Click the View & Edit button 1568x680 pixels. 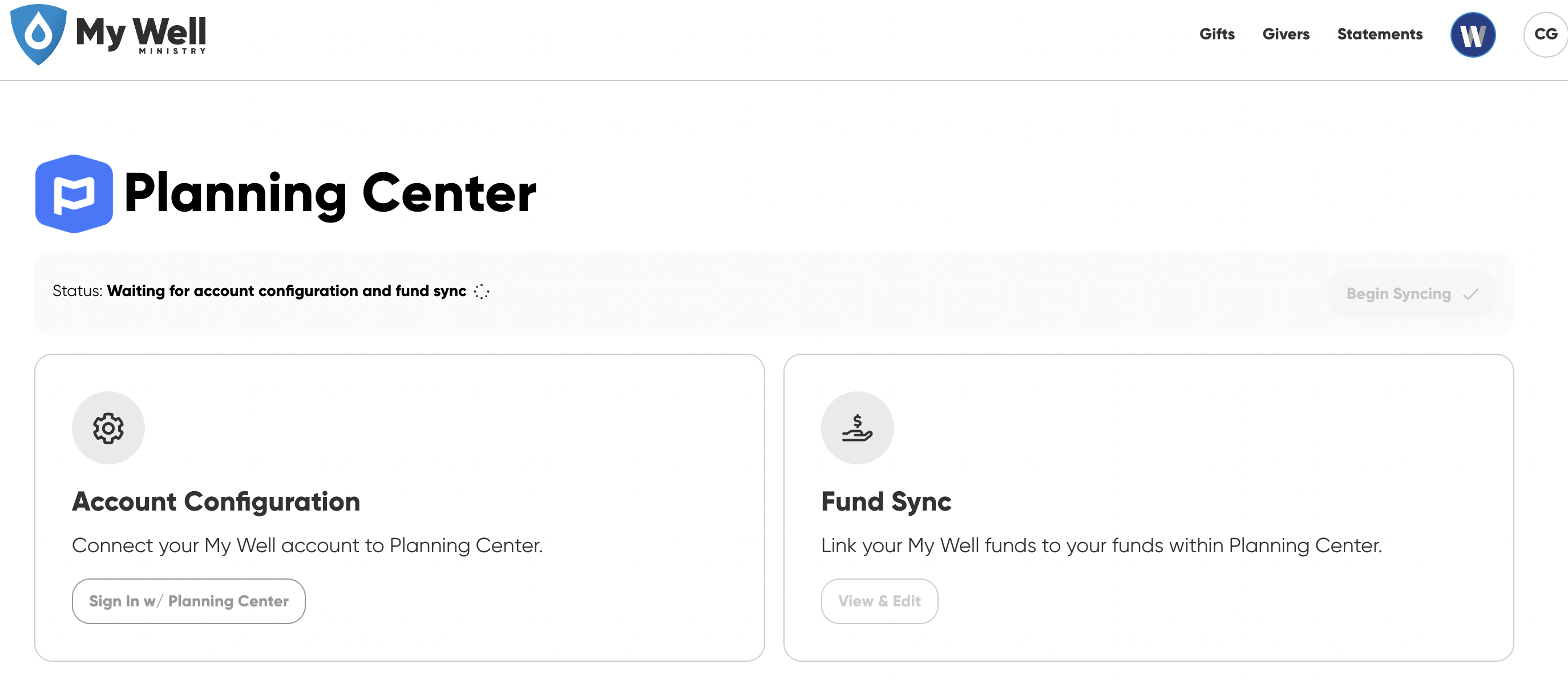pos(879,601)
